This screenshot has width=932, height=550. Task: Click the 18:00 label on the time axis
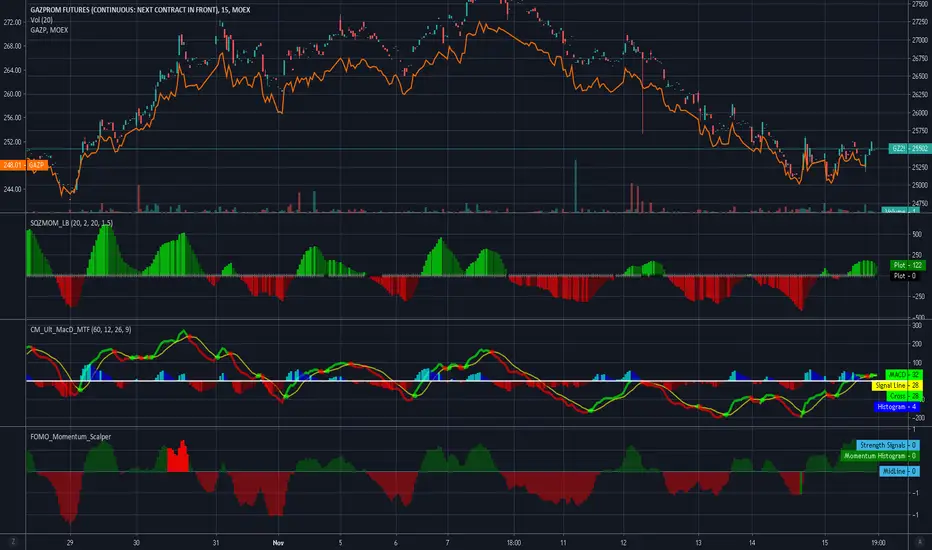coord(514,543)
